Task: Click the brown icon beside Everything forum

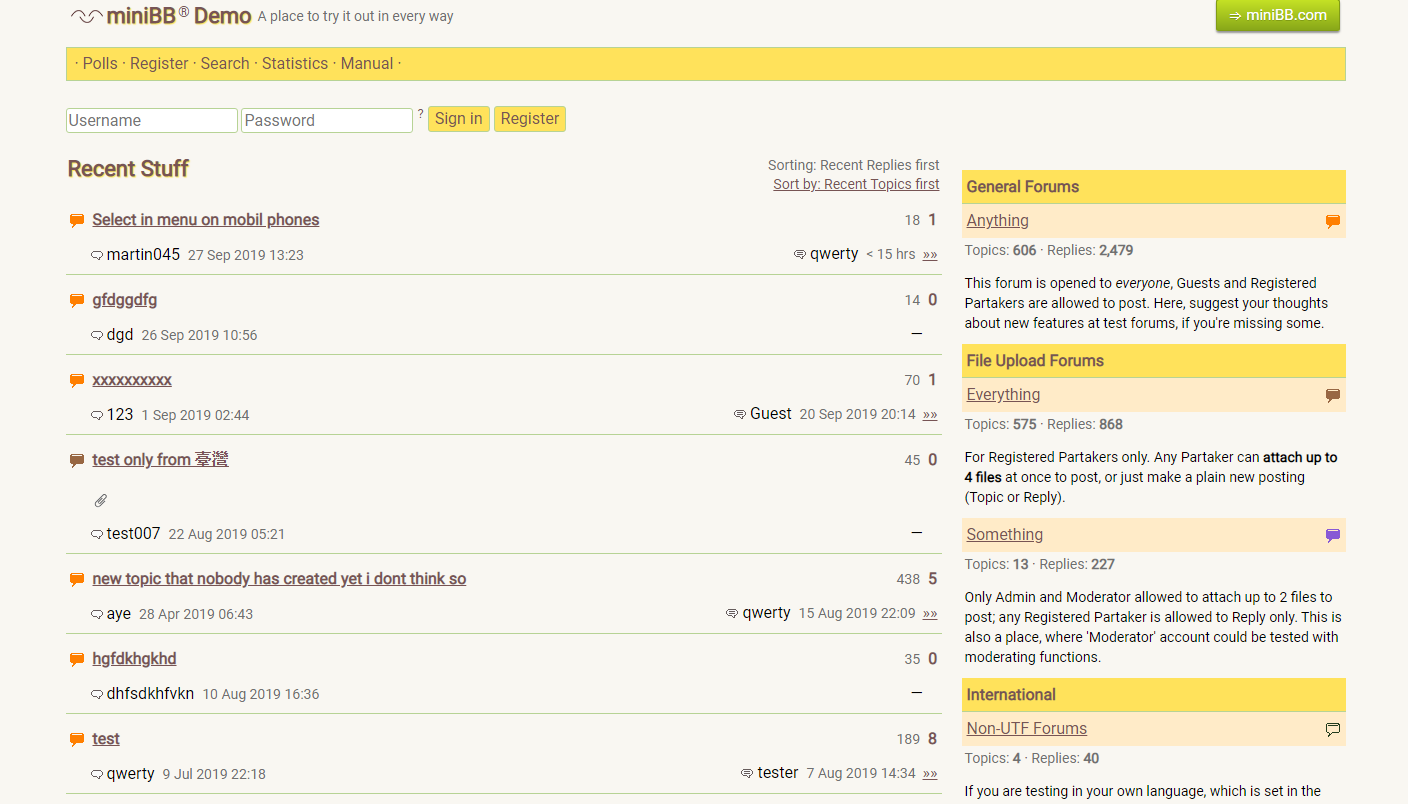Action: point(1332,396)
